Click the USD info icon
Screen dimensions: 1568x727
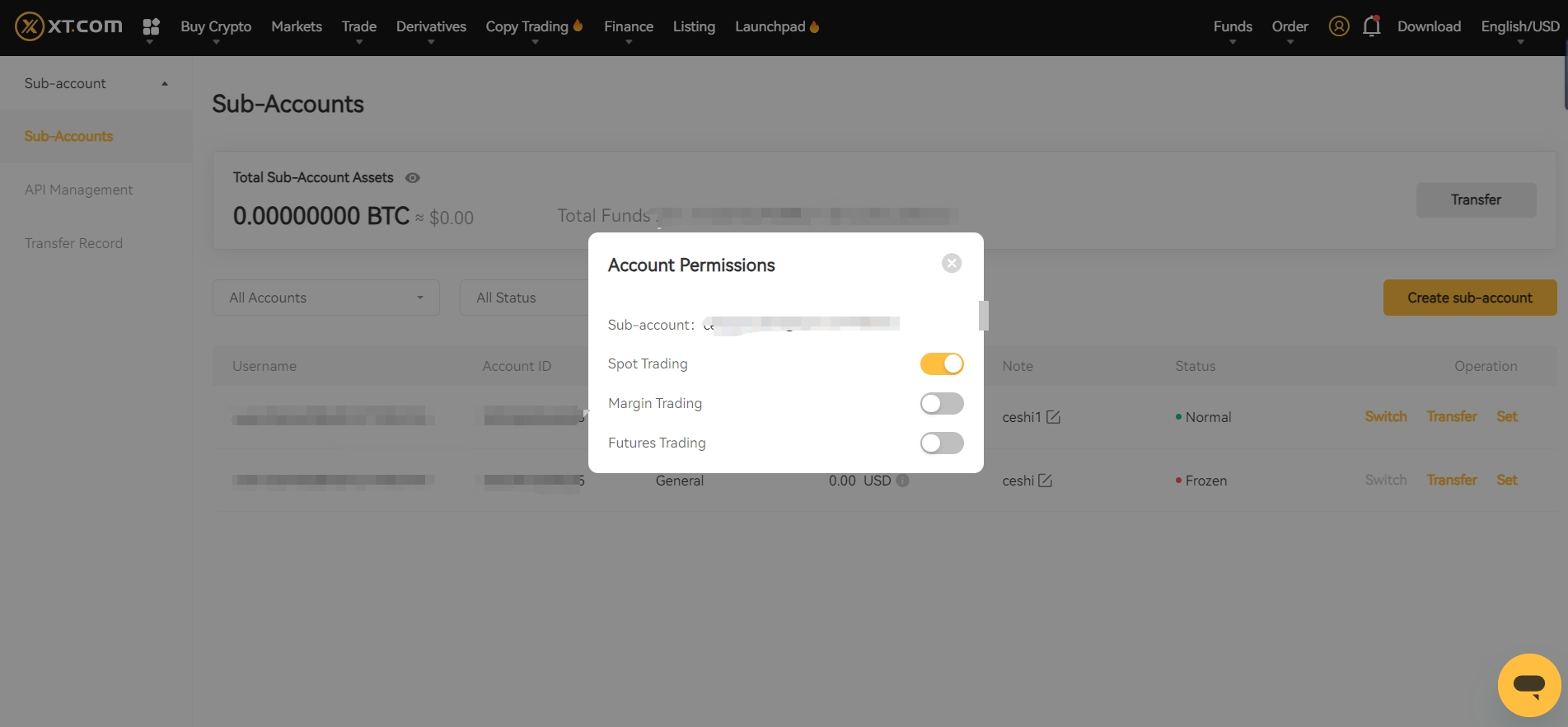[x=902, y=481]
